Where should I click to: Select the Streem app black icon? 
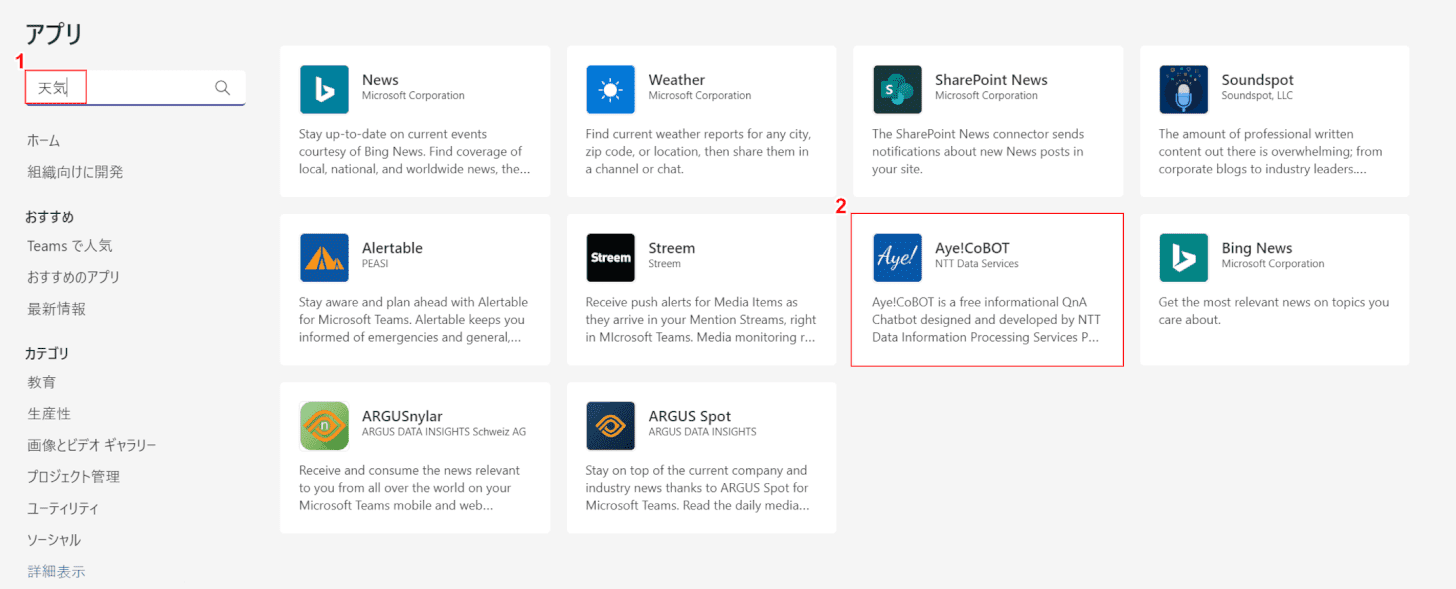611,258
